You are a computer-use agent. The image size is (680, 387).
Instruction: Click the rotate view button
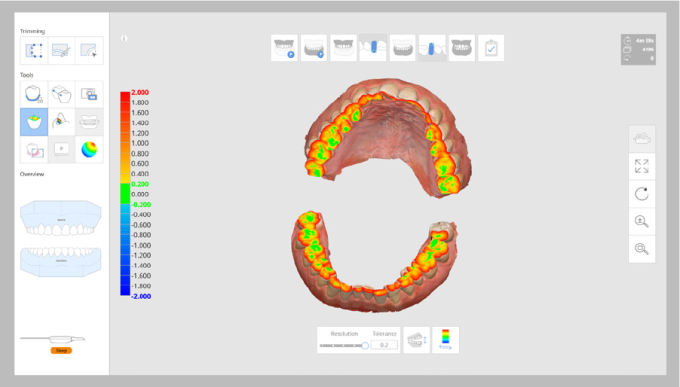642,194
